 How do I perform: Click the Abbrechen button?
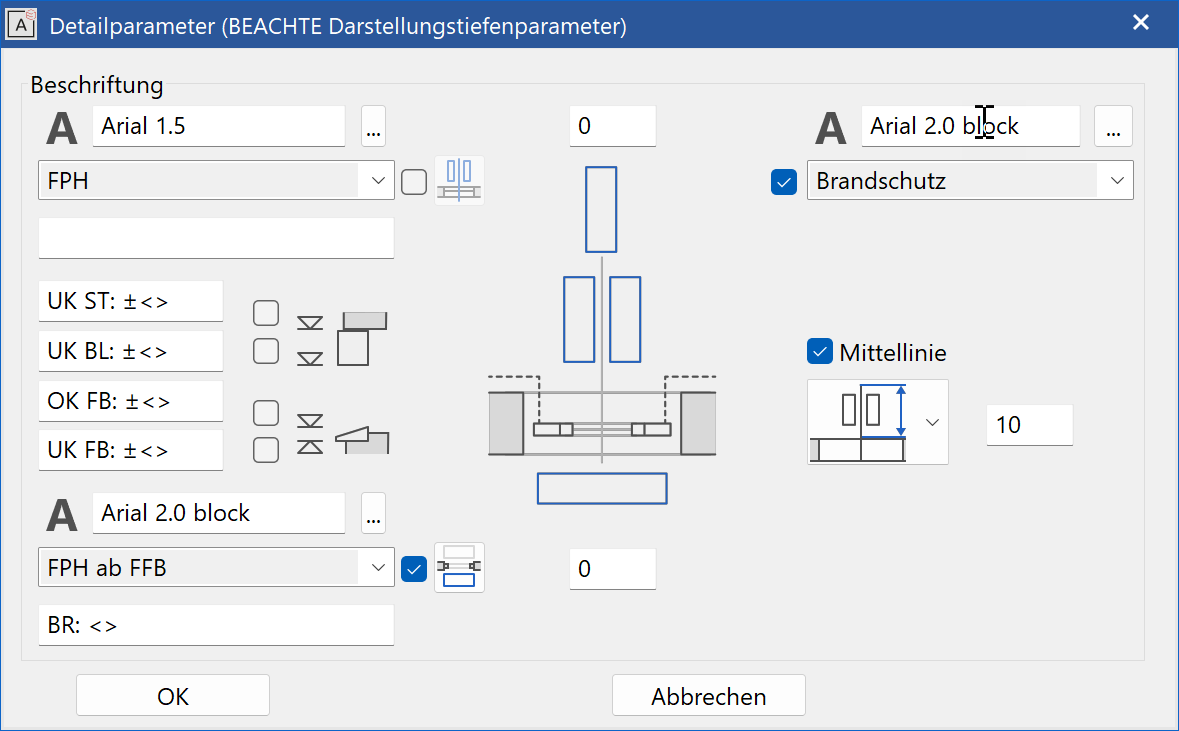[x=709, y=696]
